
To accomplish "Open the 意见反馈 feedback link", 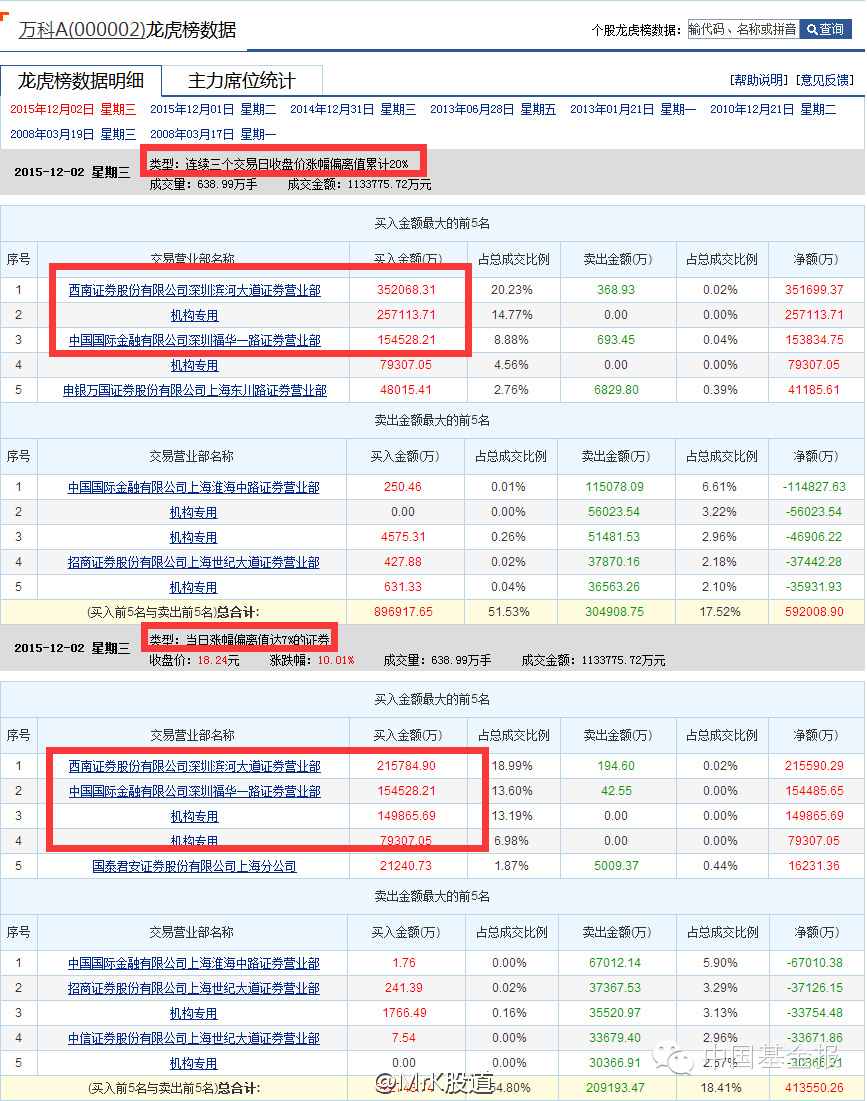I will point(828,78).
